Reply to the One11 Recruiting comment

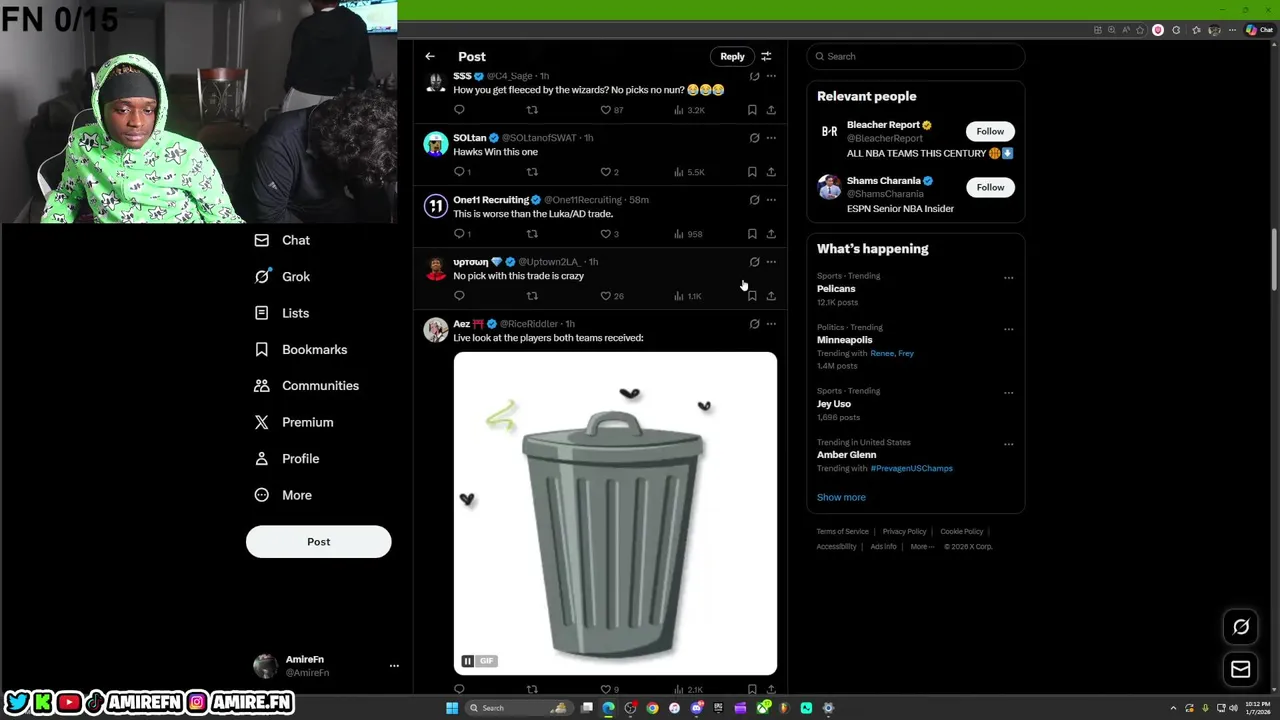tap(459, 234)
